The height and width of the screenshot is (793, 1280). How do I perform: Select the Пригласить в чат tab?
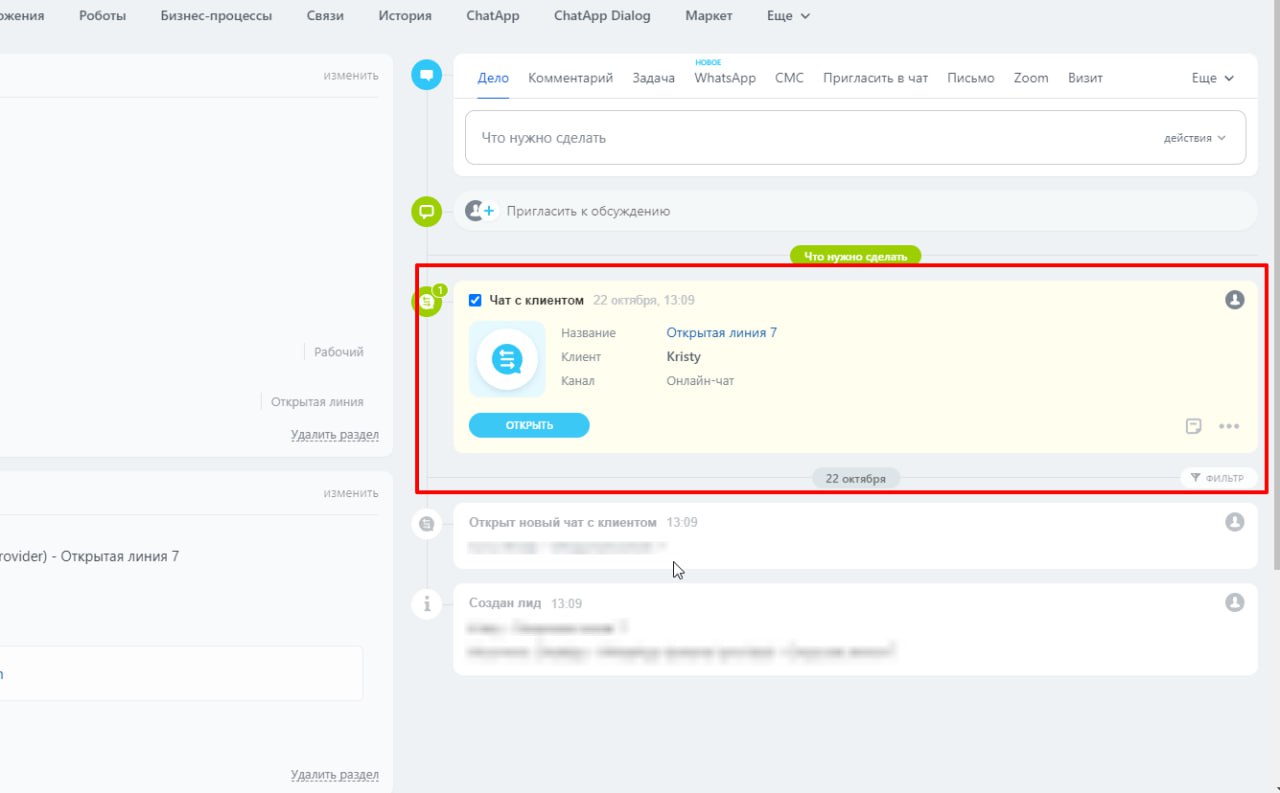876,78
